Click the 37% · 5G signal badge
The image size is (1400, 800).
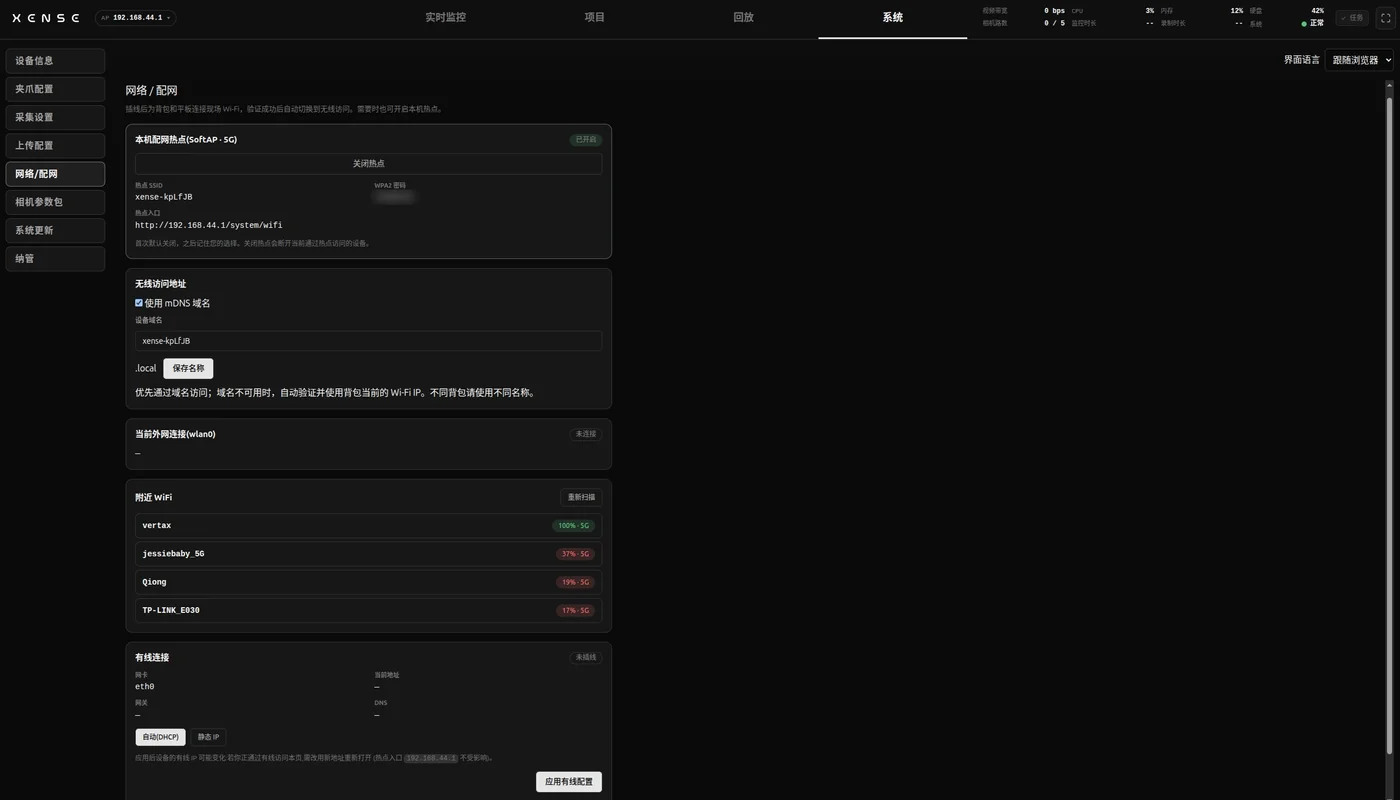(575, 554)
